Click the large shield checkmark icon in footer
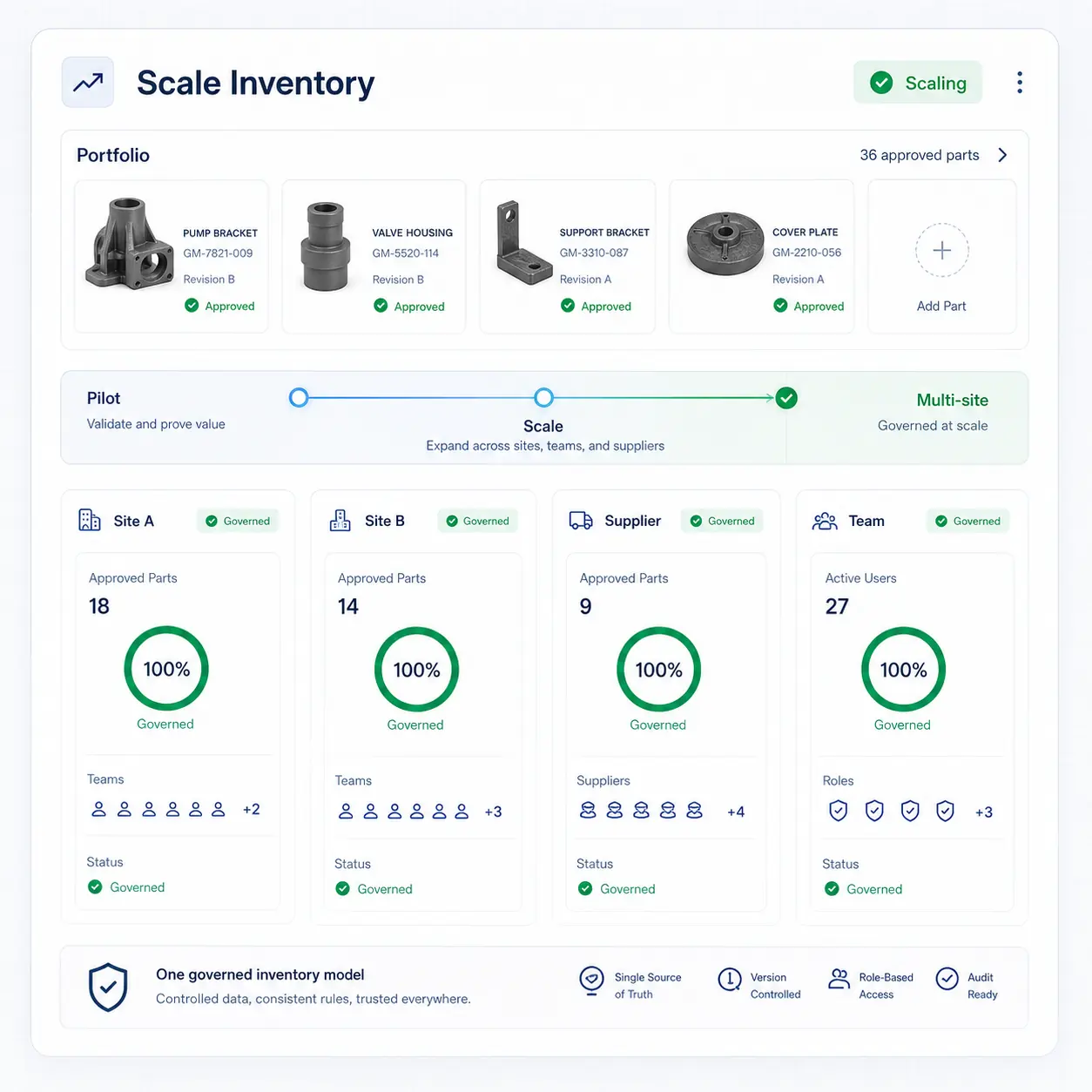Screen dimensions: 1092x1092 pos(108,987)
